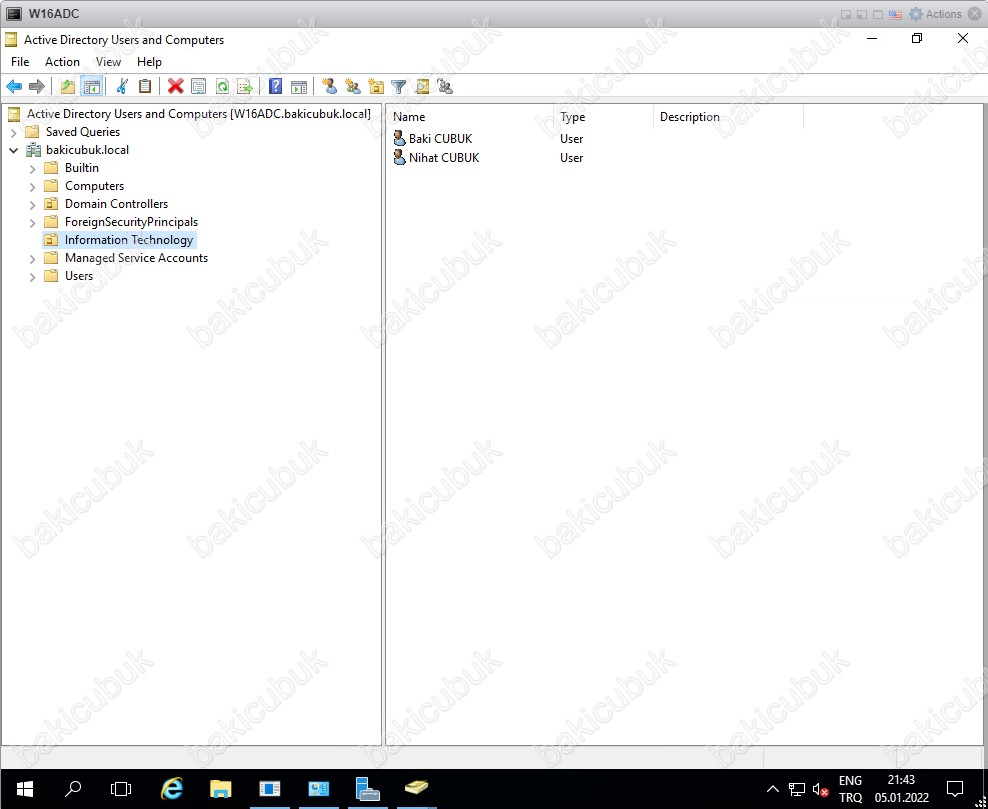Click the Find objects magnifier icon
Viewport: 988px width, 809px height.
coord(422,86)
